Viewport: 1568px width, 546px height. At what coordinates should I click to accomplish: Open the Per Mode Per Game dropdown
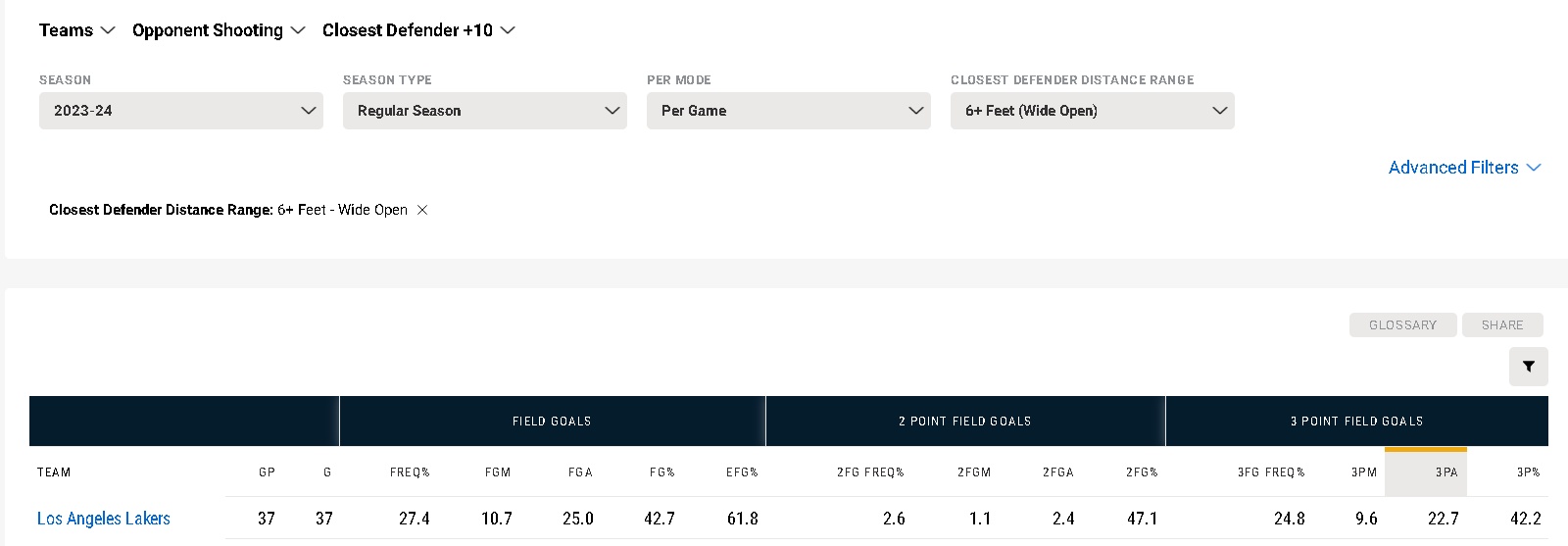(789, 111)
